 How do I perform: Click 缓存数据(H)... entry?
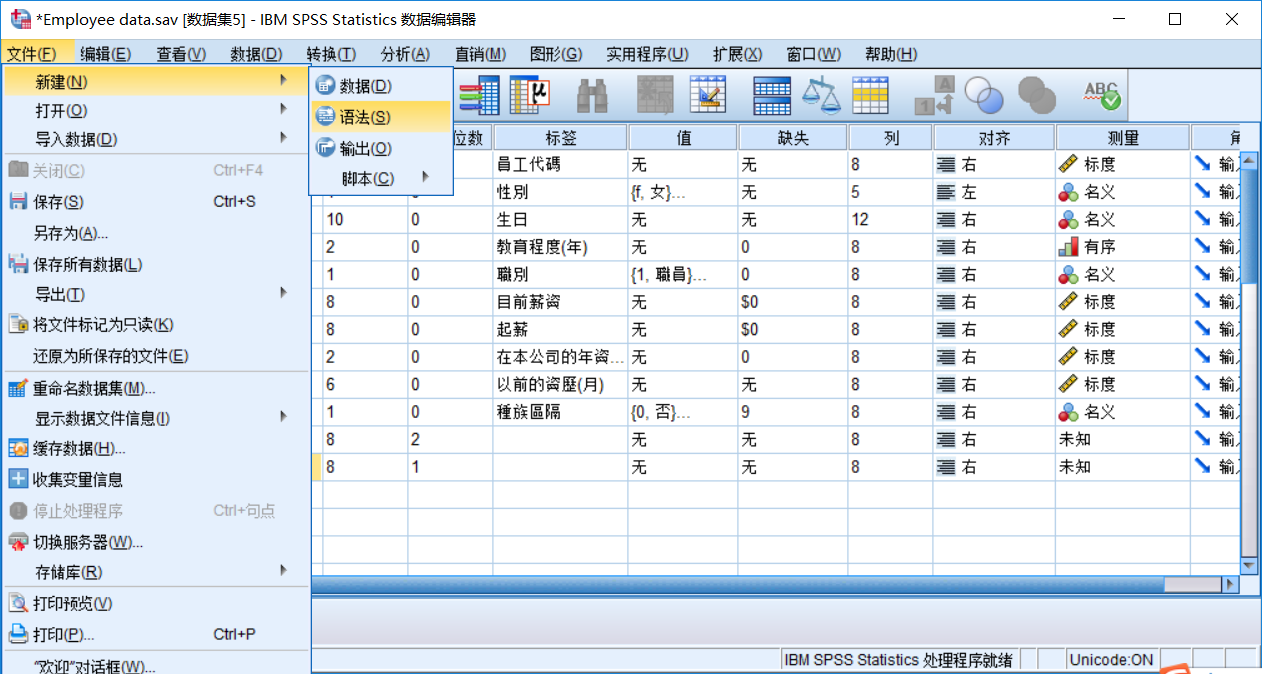[155, 448]
